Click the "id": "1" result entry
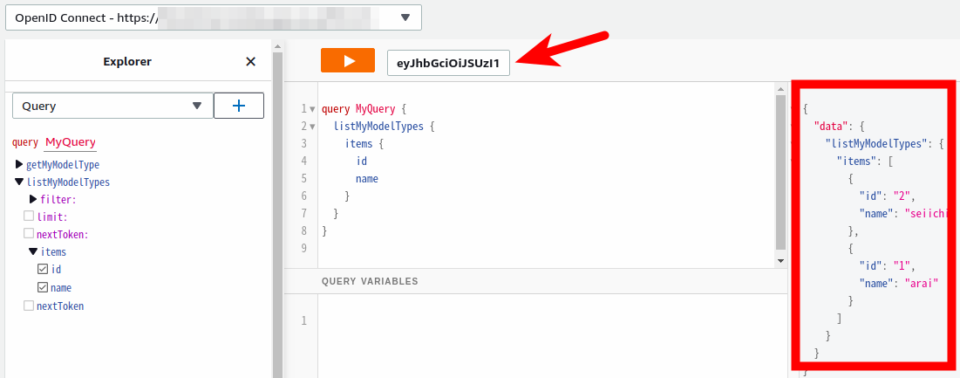This screenshot has height=378, width=960. click(887, 266)
